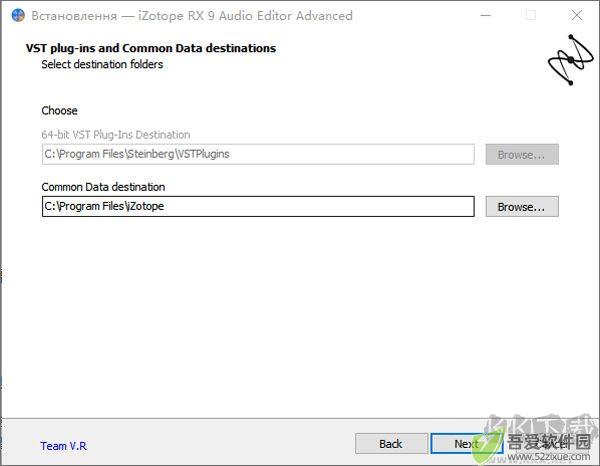Image resolution: width=600 pixels, height=466 pixels.
Task: Open the Team V.R link
Action: coord(64,446)
